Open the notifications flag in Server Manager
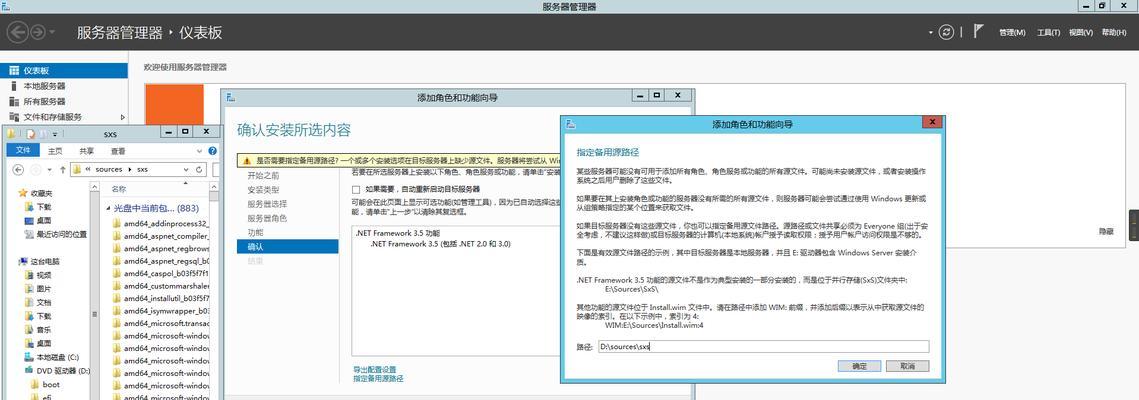The image size is (1139, 400). click(x=978, y=31)
